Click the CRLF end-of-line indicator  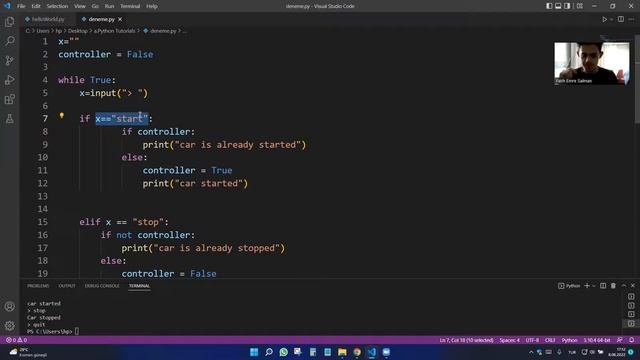550,340
